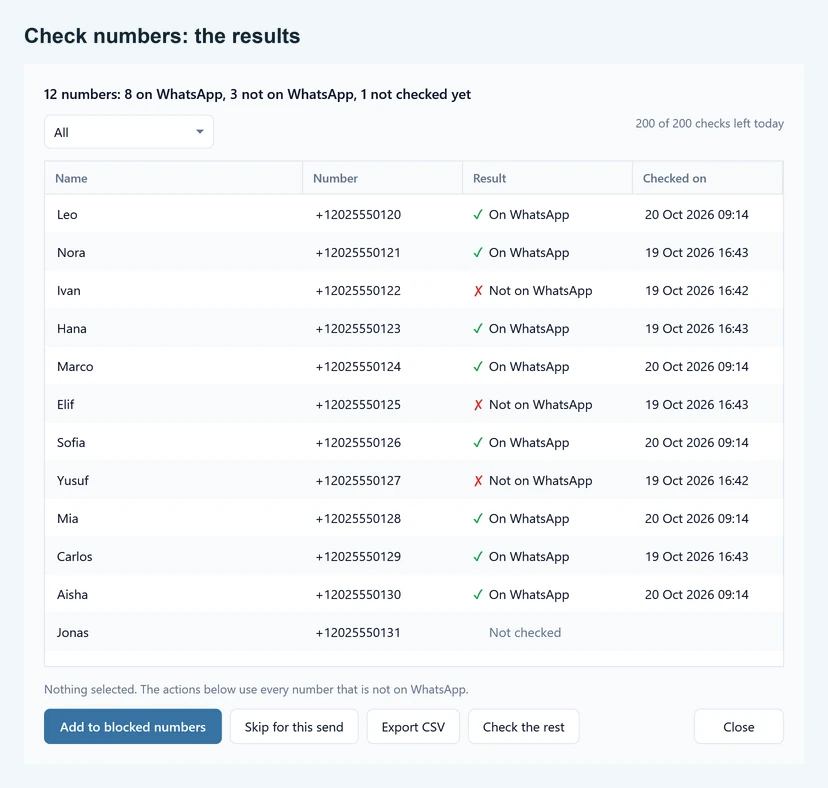Select the name Jonas
828x788 pixels.
[x=73, y=633]
